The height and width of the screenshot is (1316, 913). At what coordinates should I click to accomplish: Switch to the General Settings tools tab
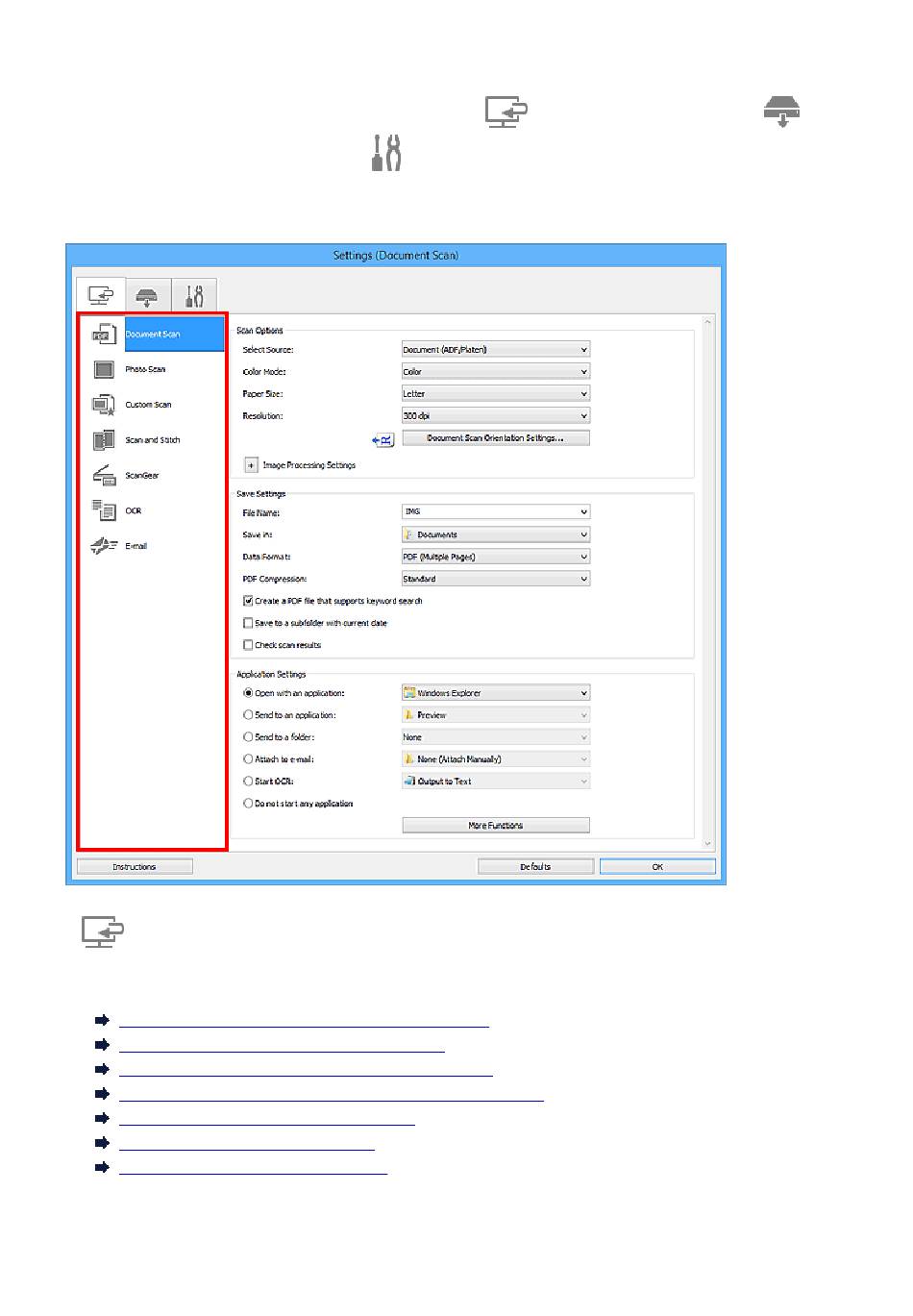[x=194, y=295]
